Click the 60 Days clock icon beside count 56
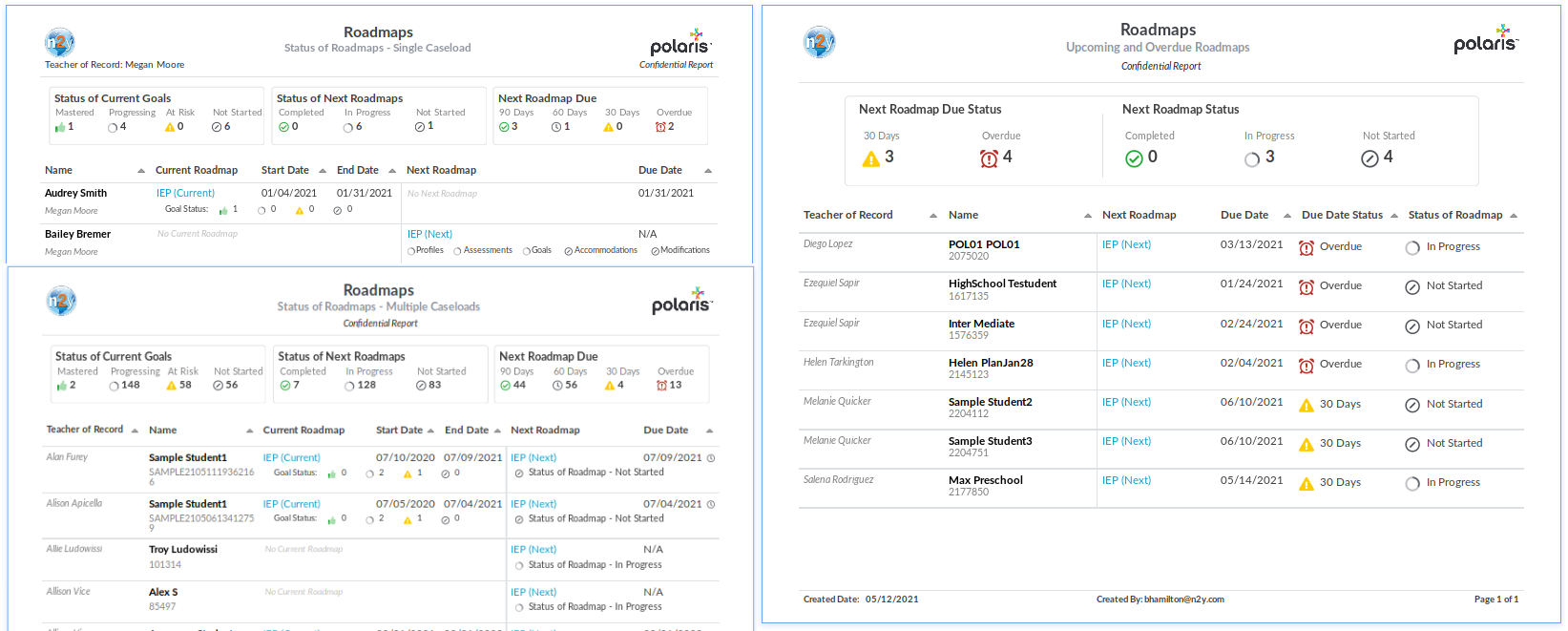 tap(558, 386)
